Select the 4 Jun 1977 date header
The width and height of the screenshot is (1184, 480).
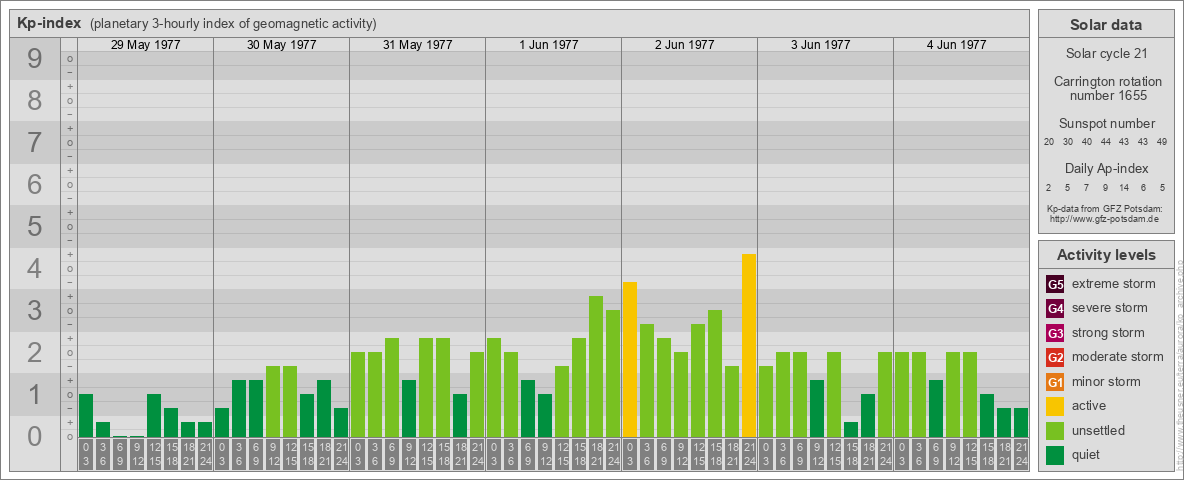click(x=957, y=45)
